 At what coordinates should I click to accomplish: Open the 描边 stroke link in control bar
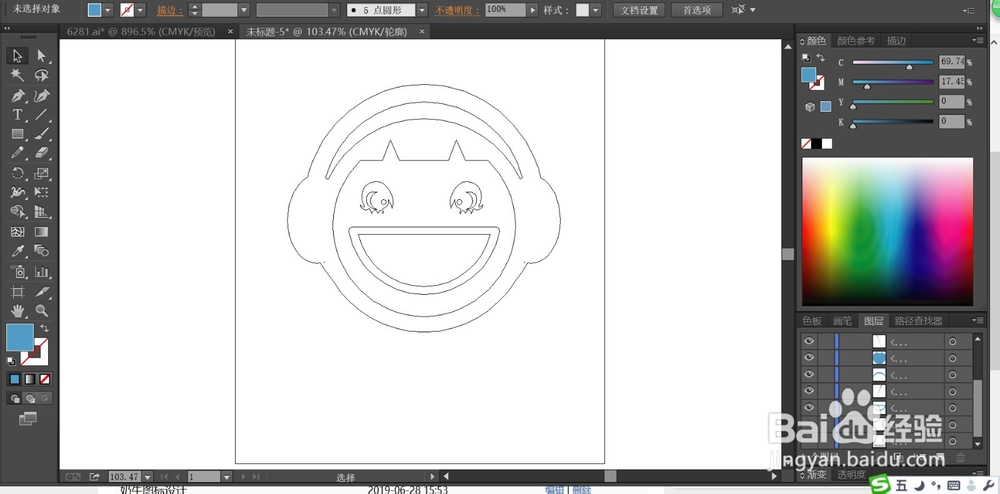(x=170, y=11)
